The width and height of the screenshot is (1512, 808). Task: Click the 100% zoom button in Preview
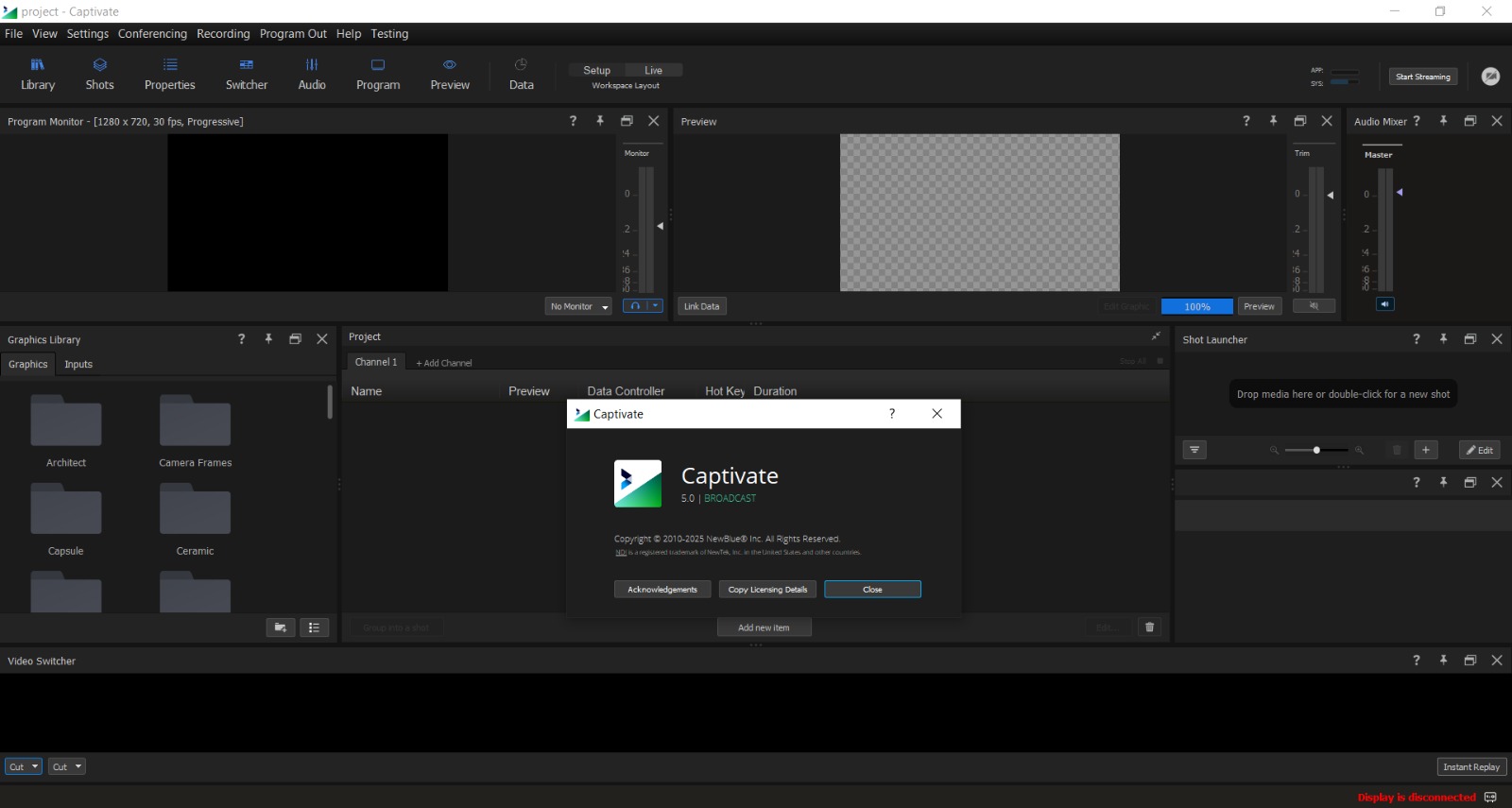[x=1197, y=306]
